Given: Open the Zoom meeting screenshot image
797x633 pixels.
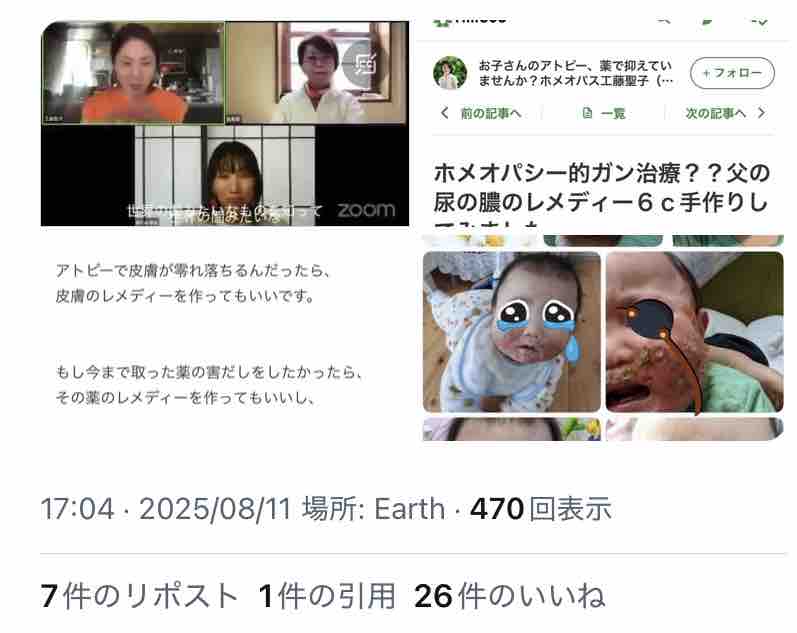Looking at the screenshot, I should [225, 124].
